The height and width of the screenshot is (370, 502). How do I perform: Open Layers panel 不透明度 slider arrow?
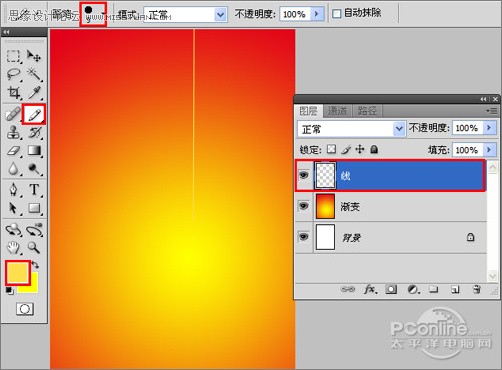(x=489, y=128)
